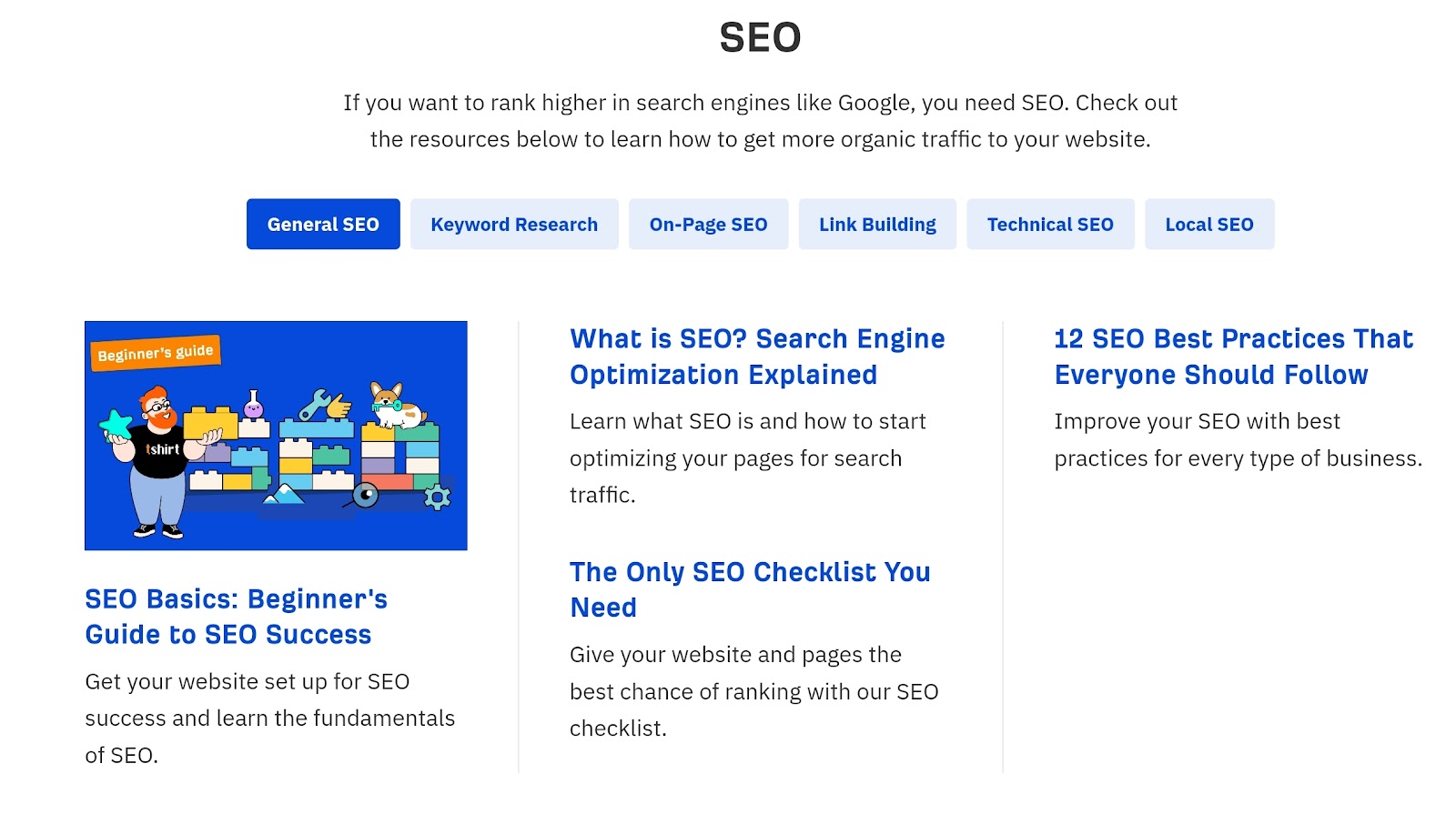Click the orange Beginner's guide badge
The image size is (1456, 814).
click(156, 353)
